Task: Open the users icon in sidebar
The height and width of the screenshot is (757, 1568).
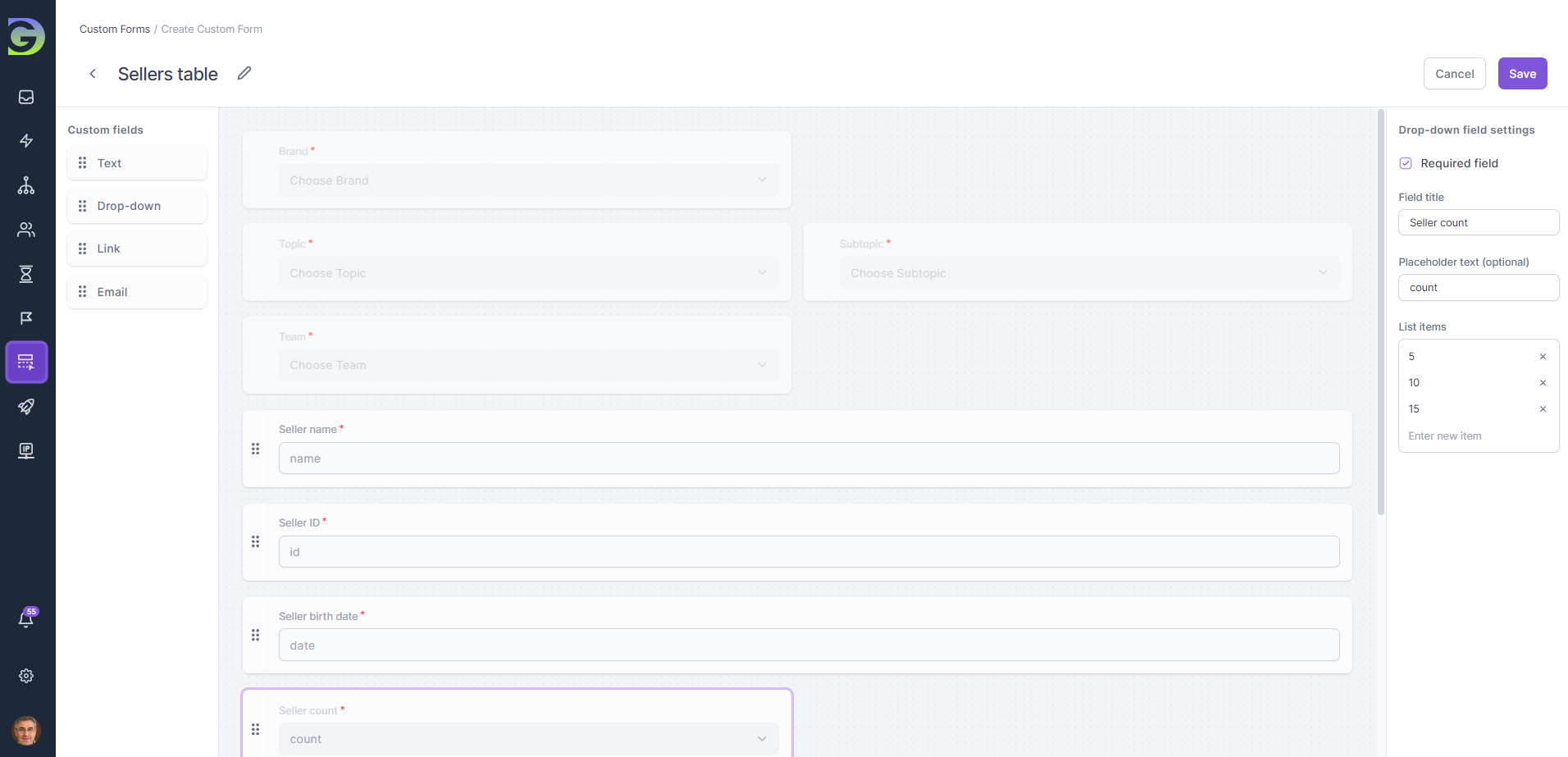Action: pos(26,230)
